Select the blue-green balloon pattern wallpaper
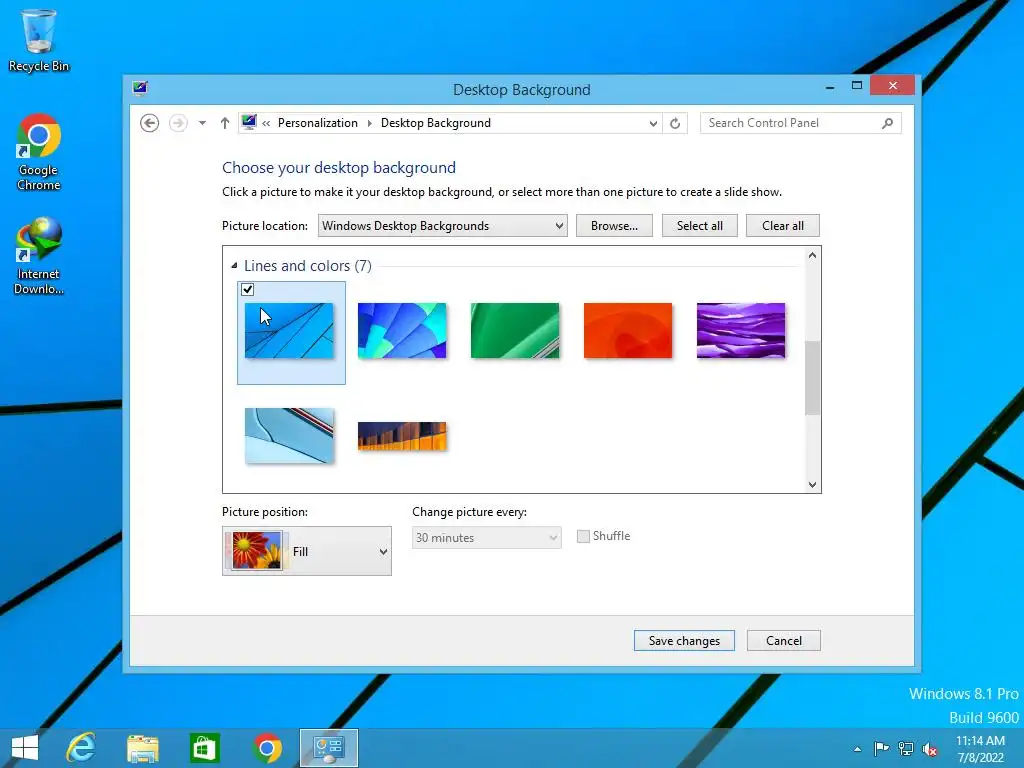 (x=402, y=330)
